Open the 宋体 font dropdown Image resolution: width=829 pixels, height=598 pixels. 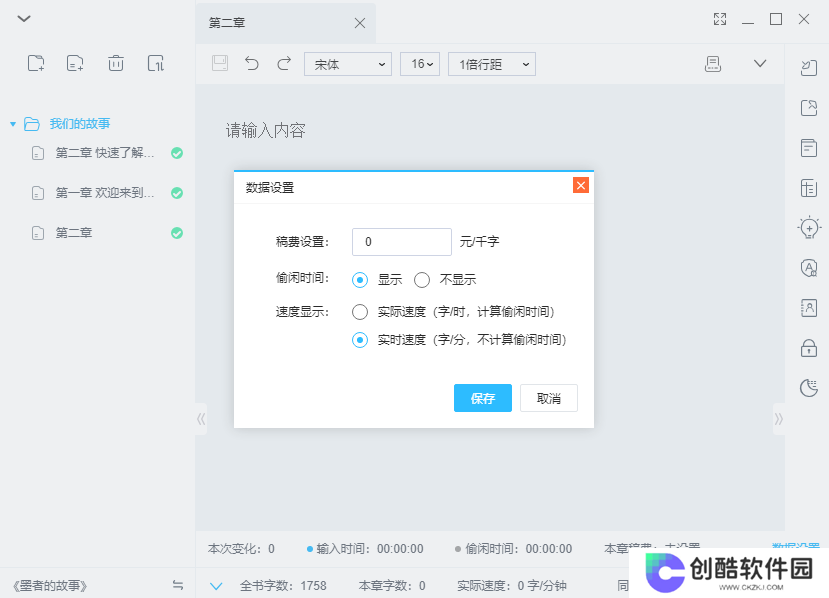[x=348, y=64]
